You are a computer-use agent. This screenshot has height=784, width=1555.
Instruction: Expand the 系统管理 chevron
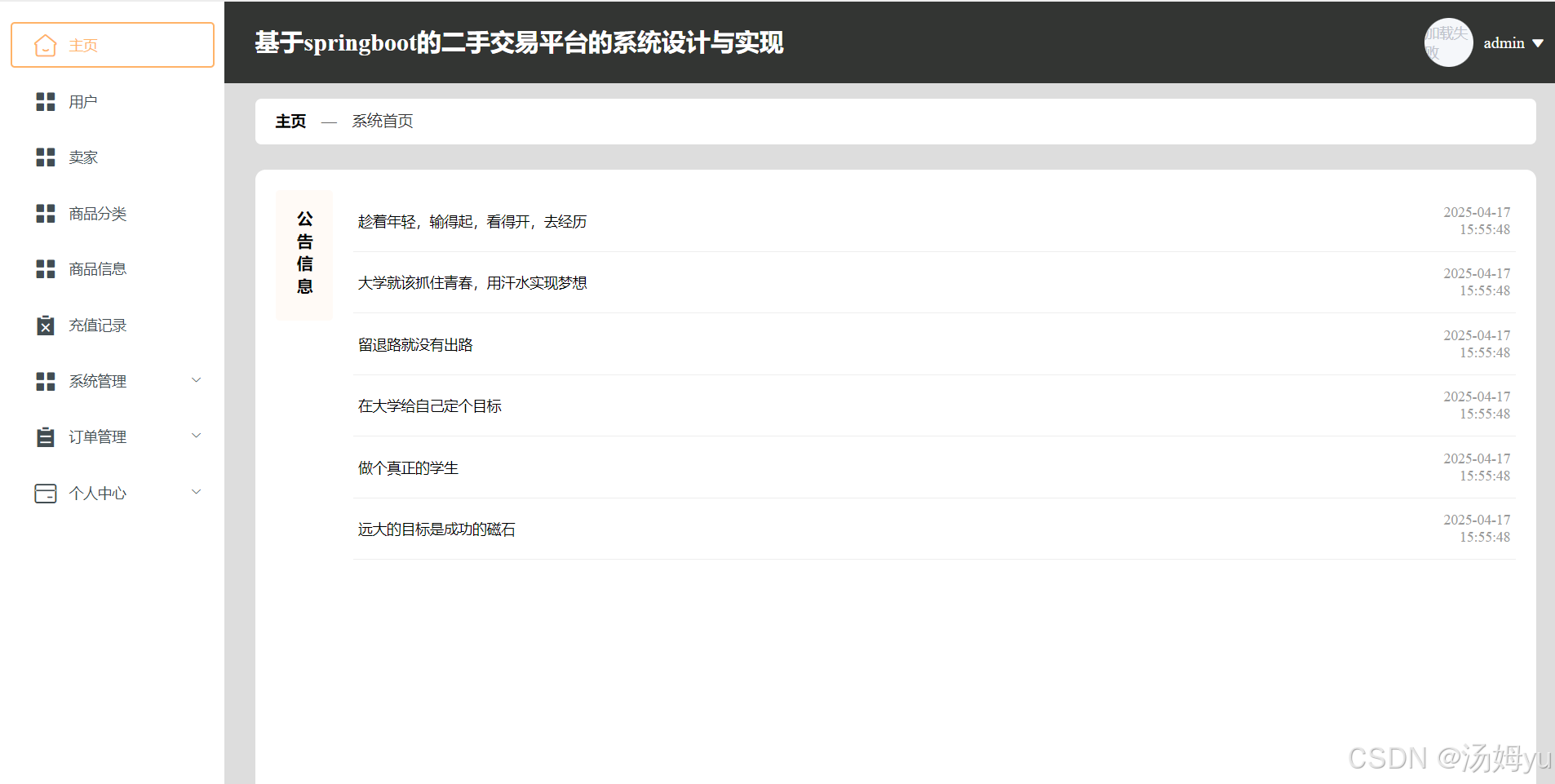(x=196, y=380)
